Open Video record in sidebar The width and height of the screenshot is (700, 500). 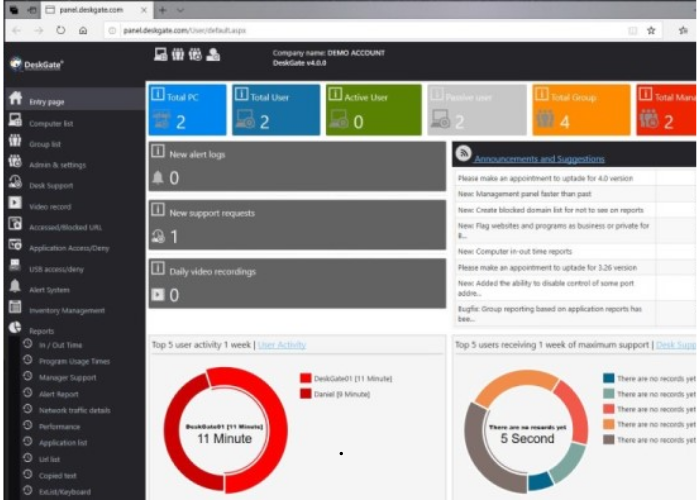click(50, 207)
